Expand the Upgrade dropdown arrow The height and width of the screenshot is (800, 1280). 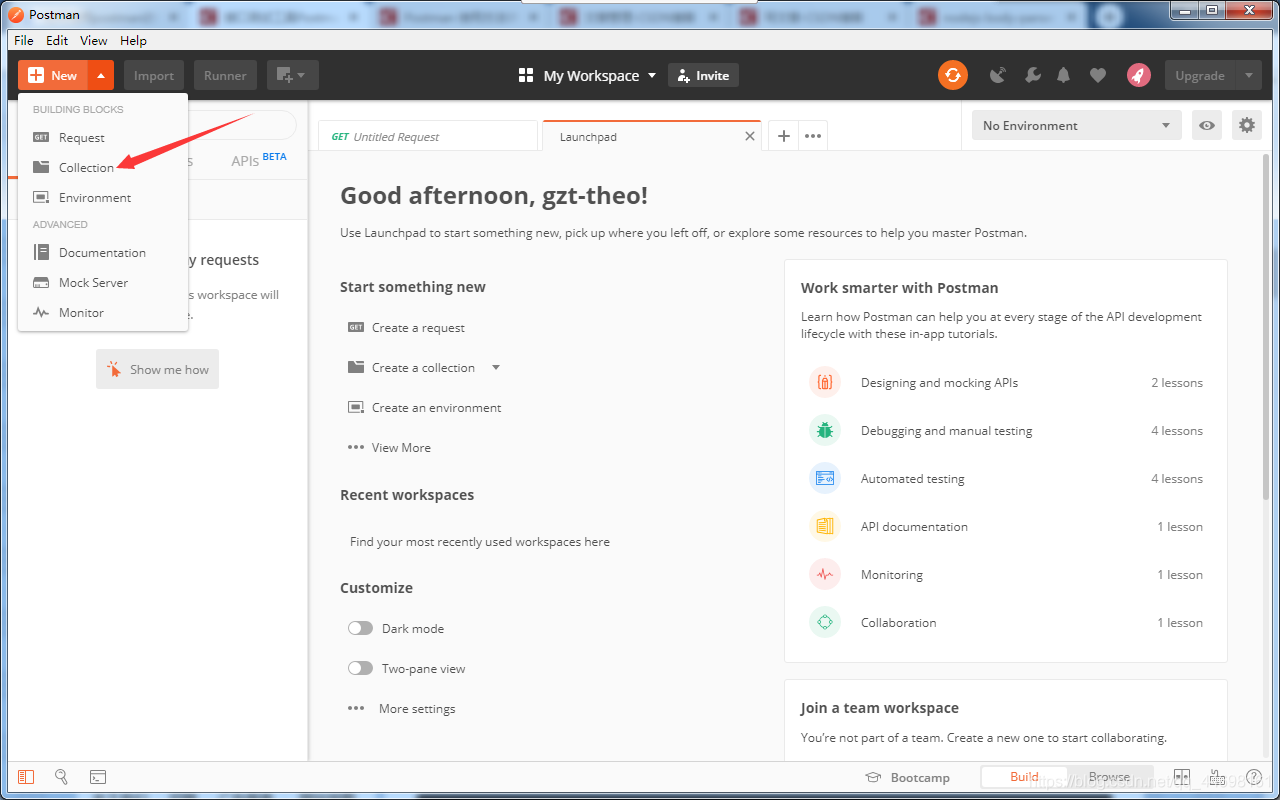[x=1248, y=75]
